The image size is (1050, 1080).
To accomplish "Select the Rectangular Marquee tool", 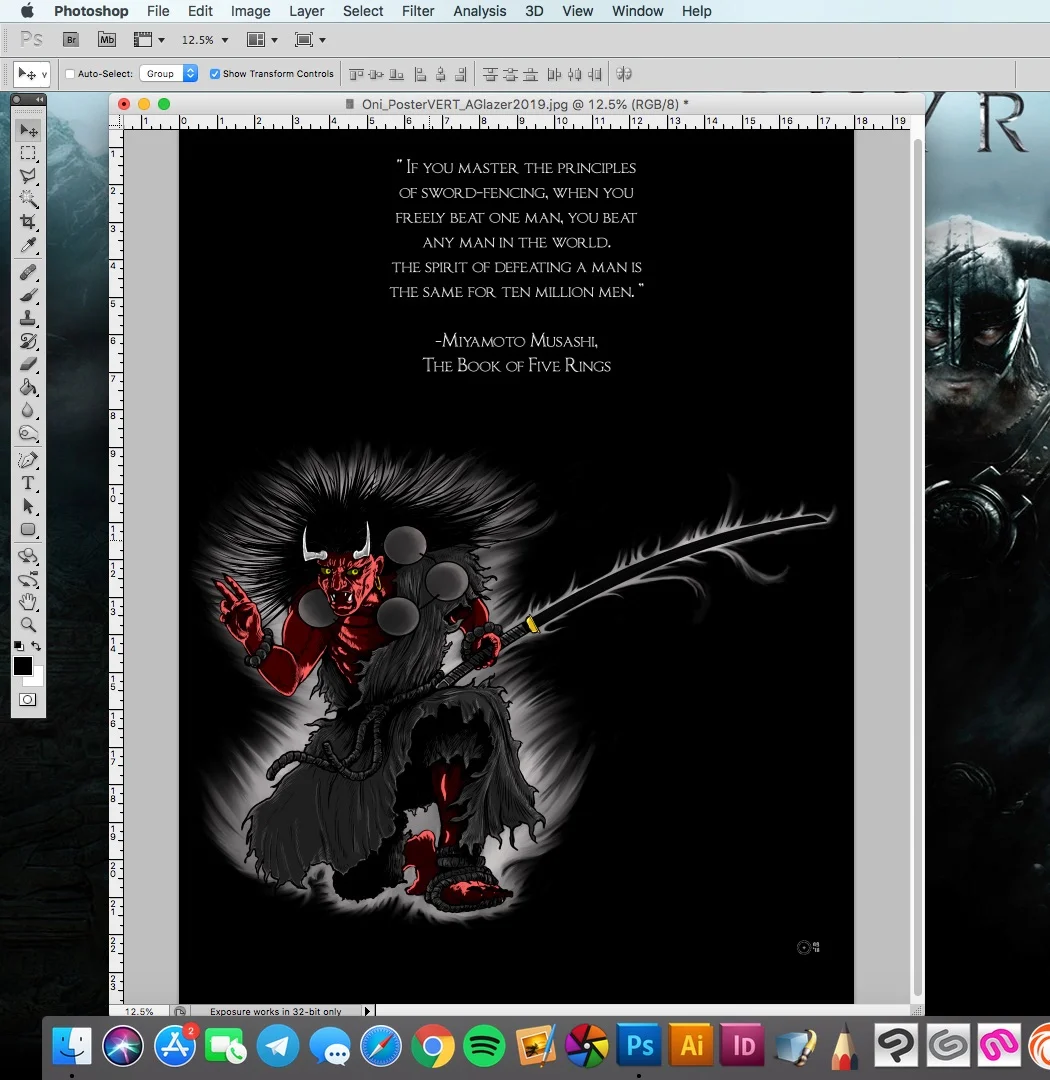I will (x=28, y=153).
